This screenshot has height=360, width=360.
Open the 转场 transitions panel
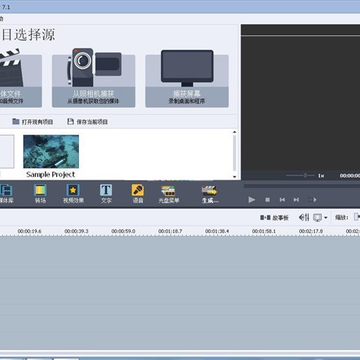coord(40,194)
